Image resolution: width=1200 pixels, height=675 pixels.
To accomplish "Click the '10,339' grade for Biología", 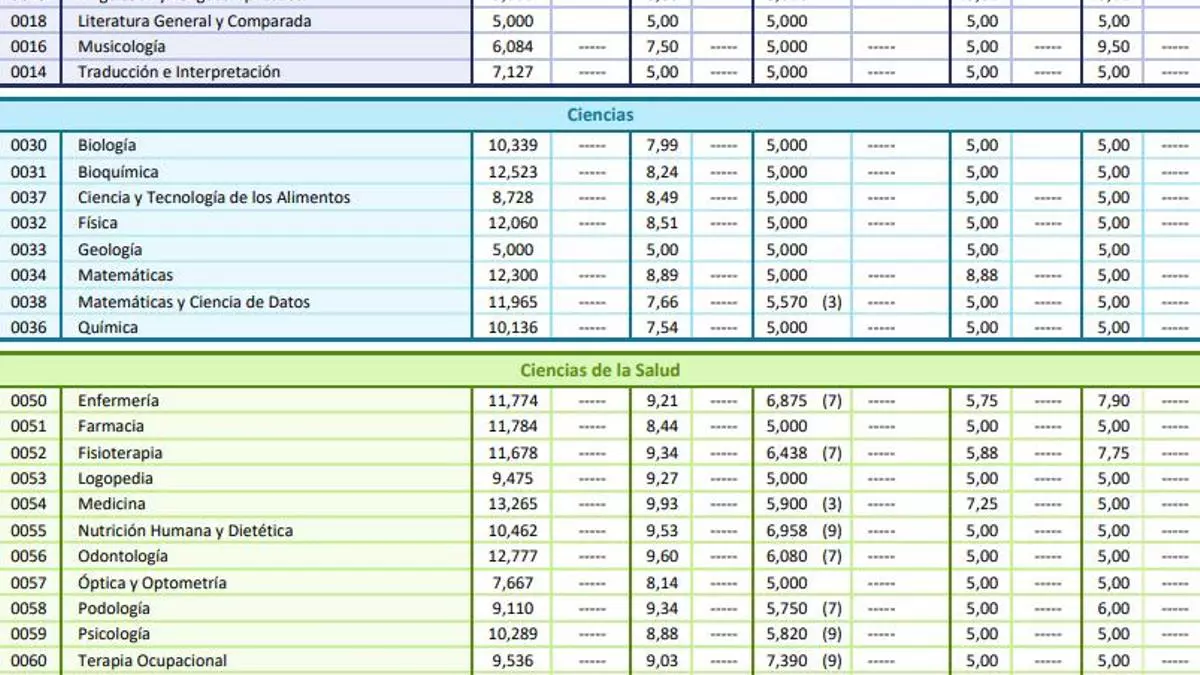I will [513, 145].
